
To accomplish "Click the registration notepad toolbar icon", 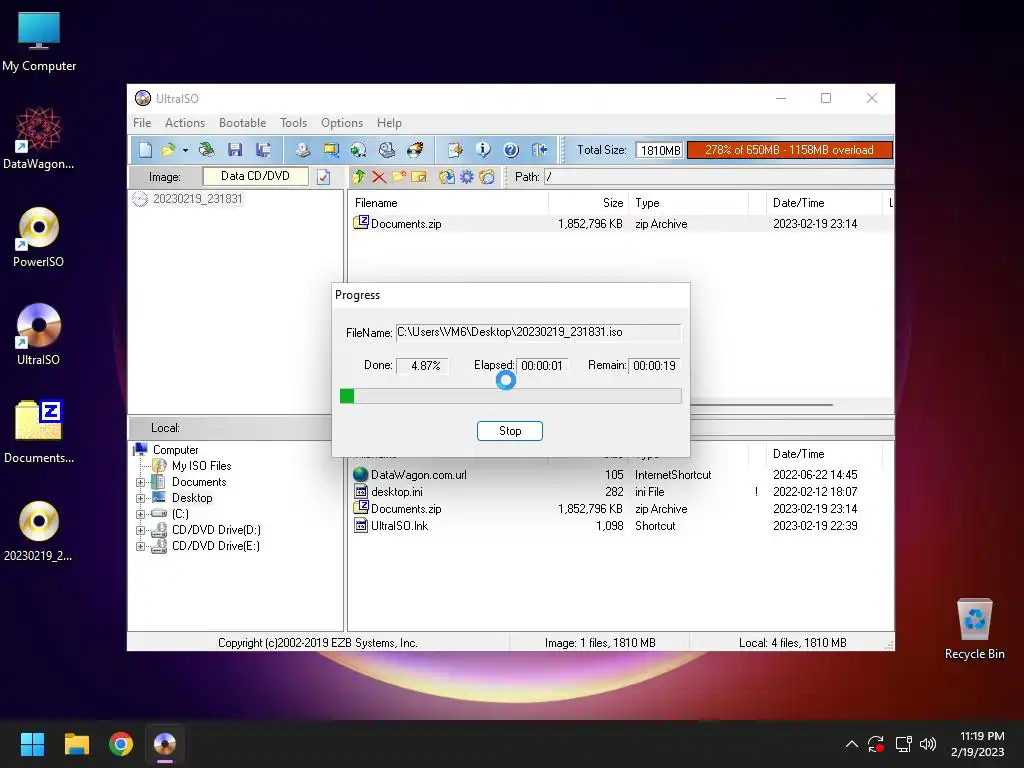I will (x=455, y=150).
